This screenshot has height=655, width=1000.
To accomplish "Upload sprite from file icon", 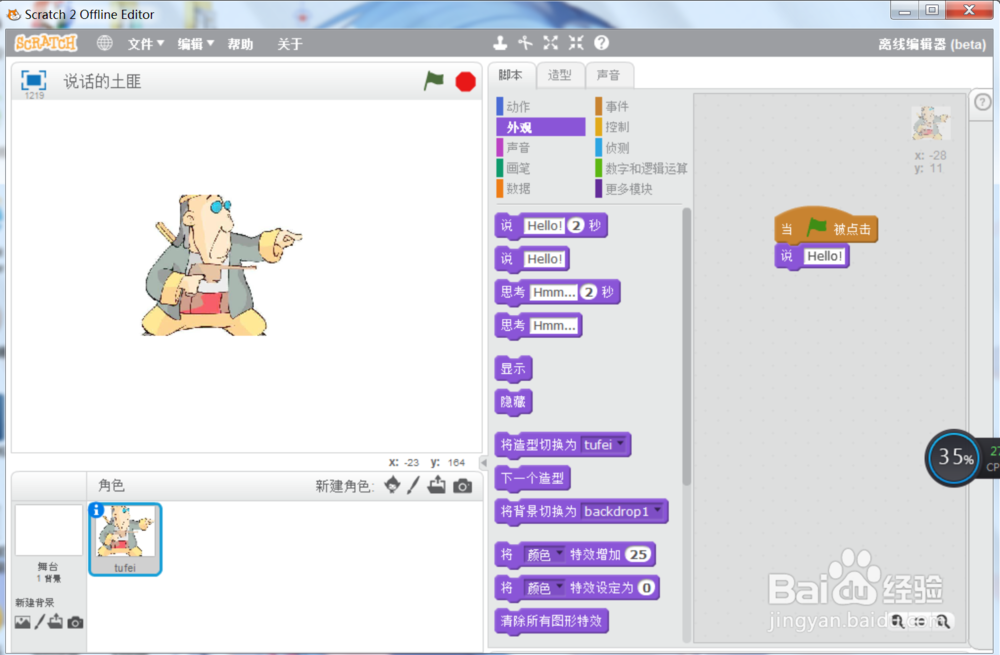I will (x=437, y=485).
